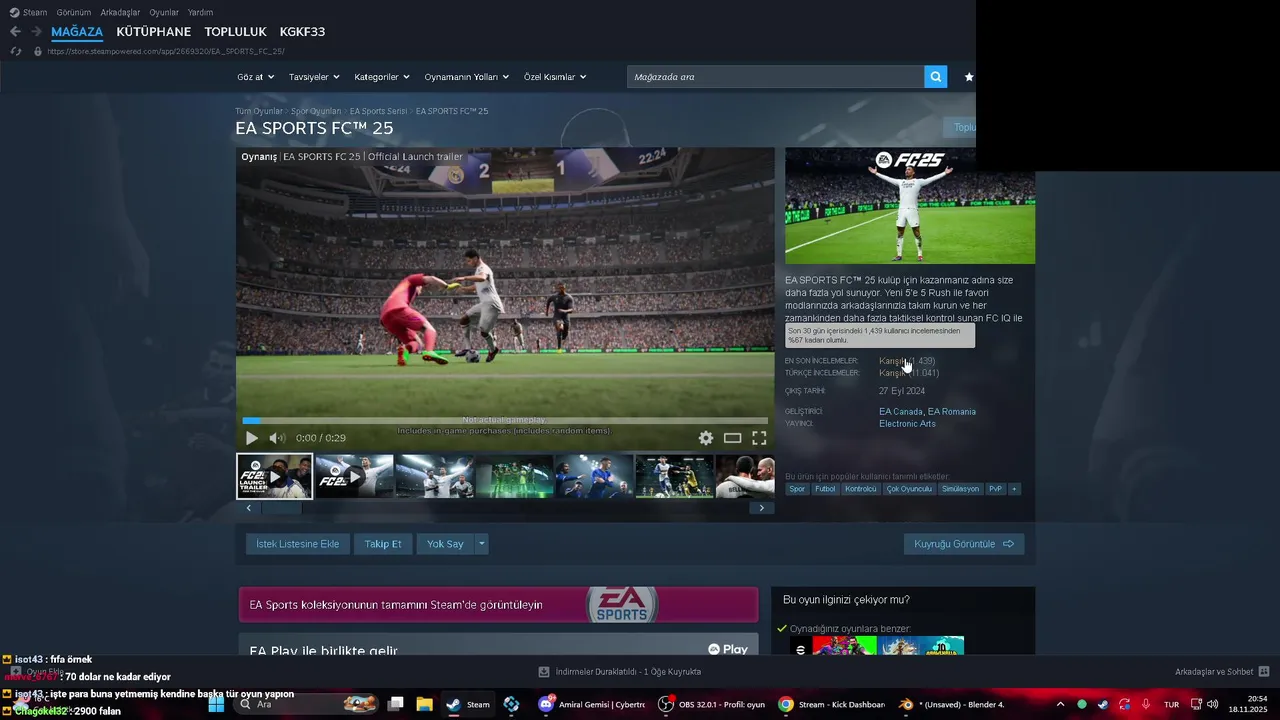Switch to Steam window in taskbar
This screenshot has width=1280, height=720.
(468, 704)
